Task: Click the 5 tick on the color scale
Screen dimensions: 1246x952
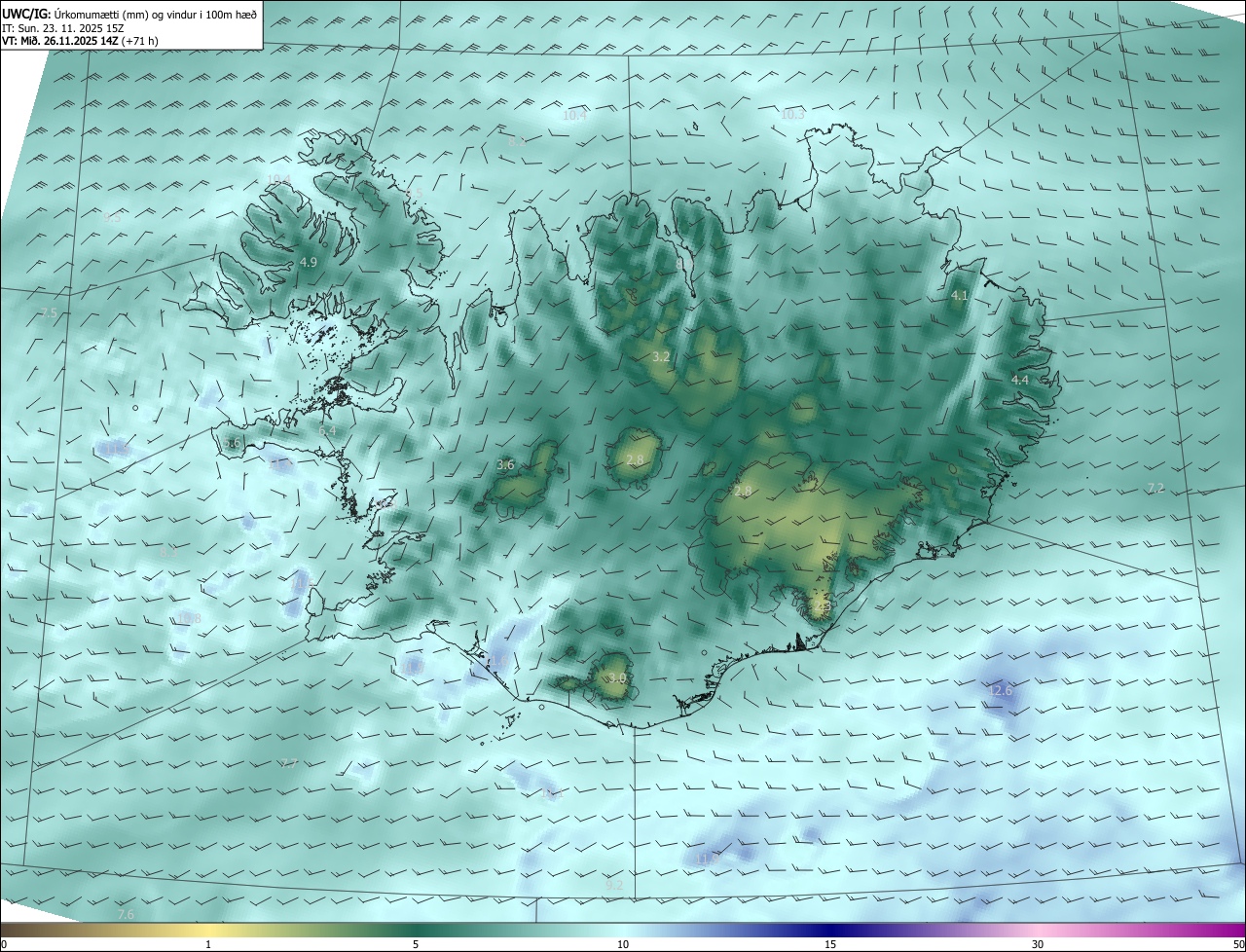Action: click(416, 944)
